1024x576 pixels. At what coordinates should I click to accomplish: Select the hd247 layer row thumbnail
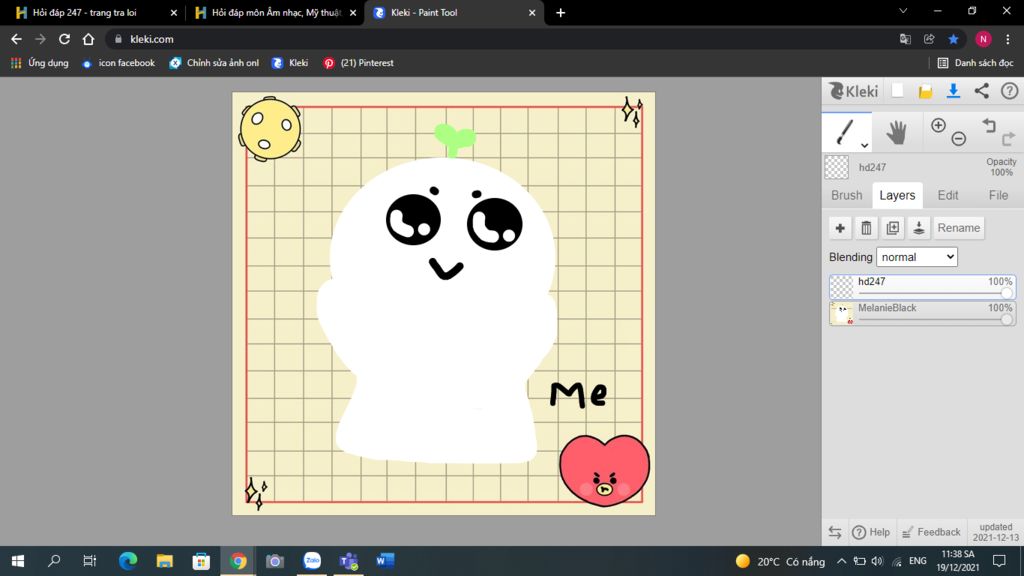[x=842, y=287]
